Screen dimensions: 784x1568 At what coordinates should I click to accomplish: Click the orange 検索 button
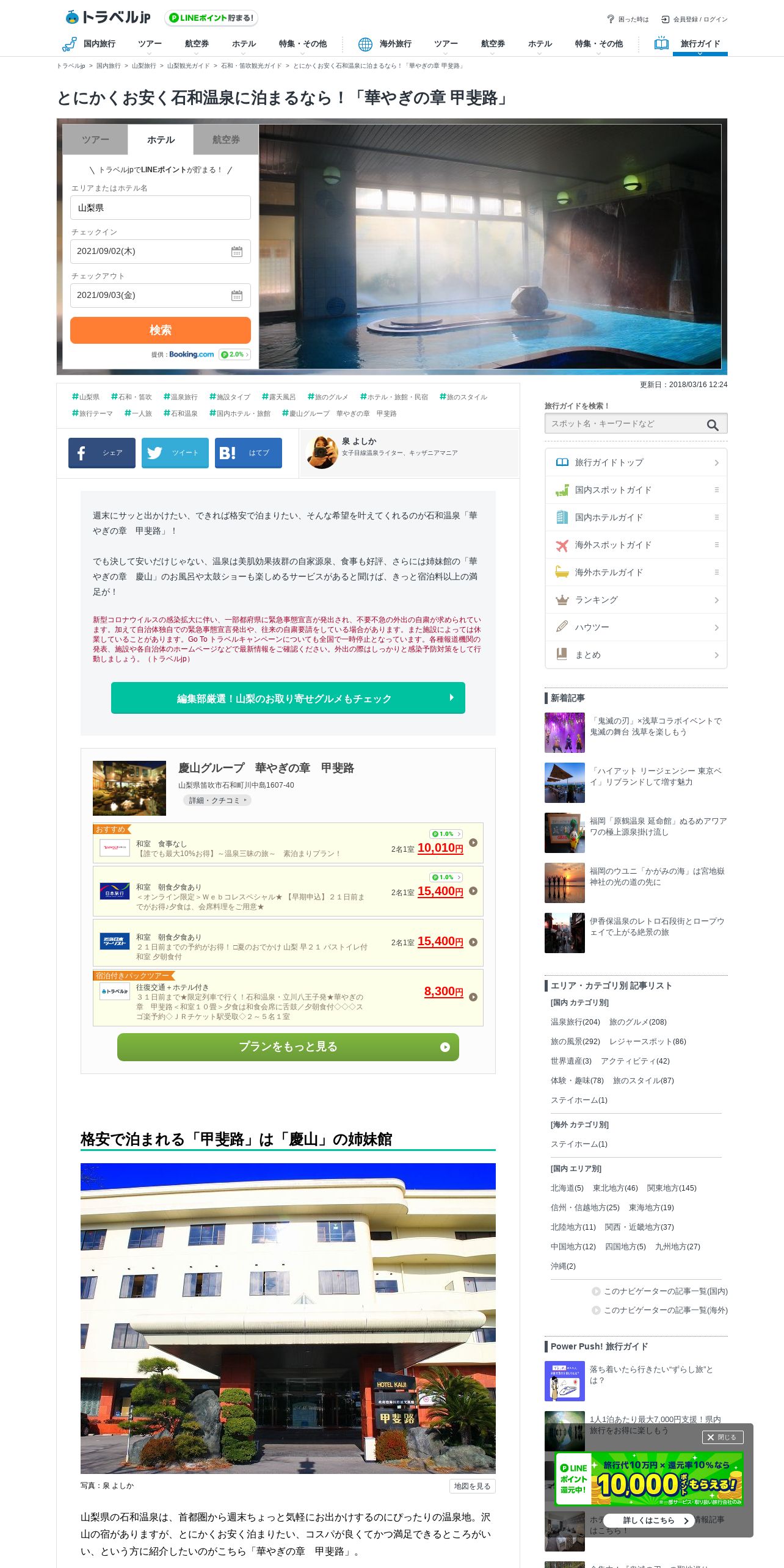click(161, 330)
